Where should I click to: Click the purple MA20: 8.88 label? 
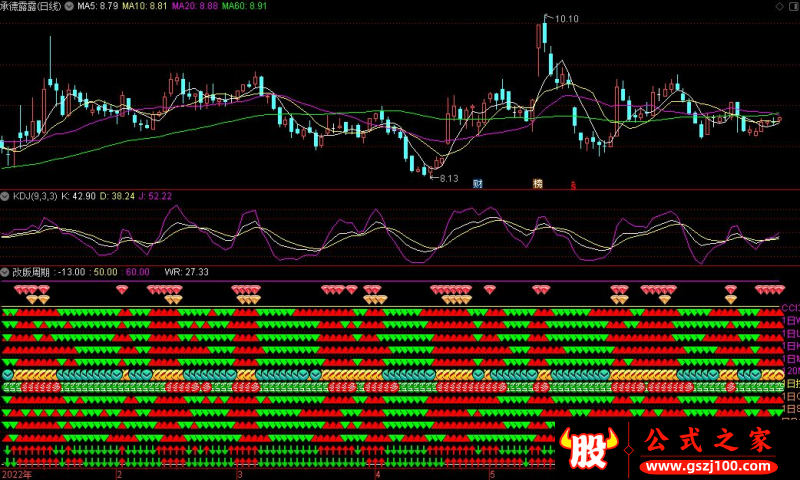tap(195, 6)
